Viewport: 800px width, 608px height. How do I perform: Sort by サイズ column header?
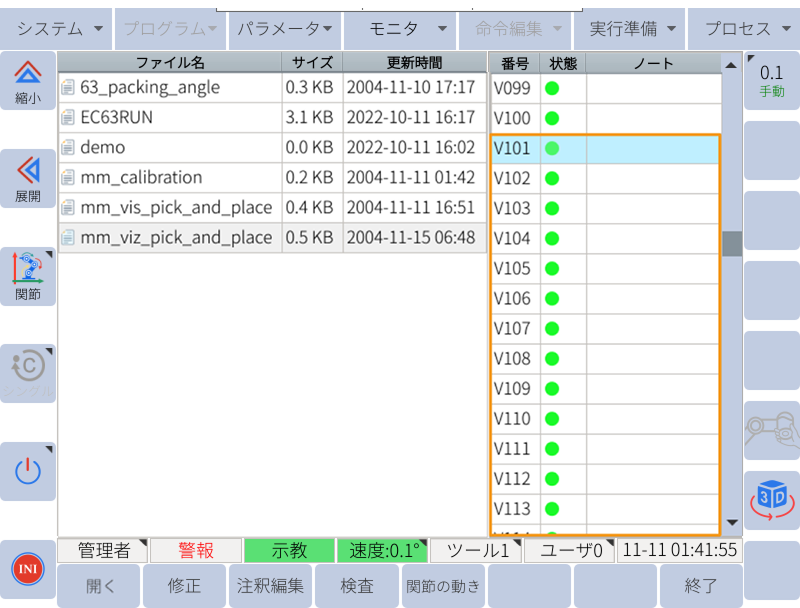(312, 63)
